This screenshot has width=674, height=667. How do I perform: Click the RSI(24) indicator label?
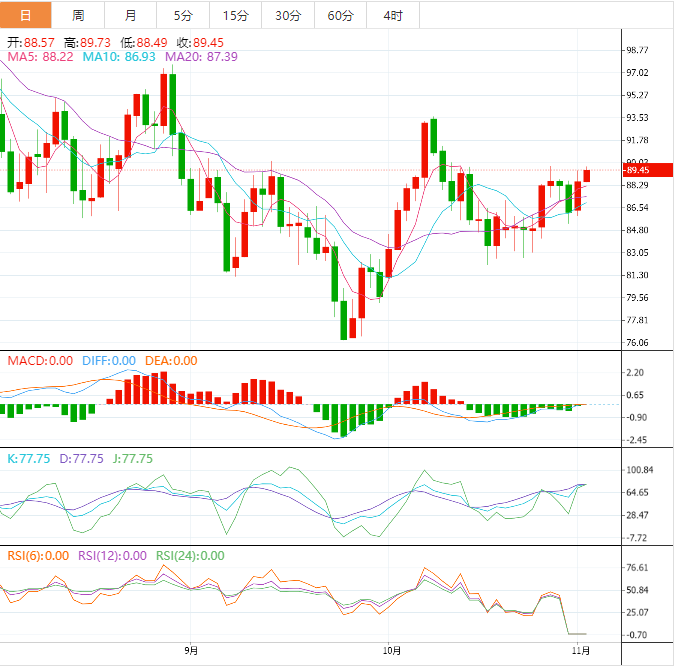click(x=190, y=556)
